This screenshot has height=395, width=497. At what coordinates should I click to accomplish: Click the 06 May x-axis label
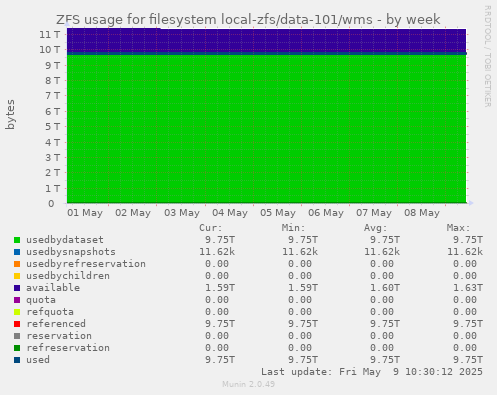[x=326, y=213]
